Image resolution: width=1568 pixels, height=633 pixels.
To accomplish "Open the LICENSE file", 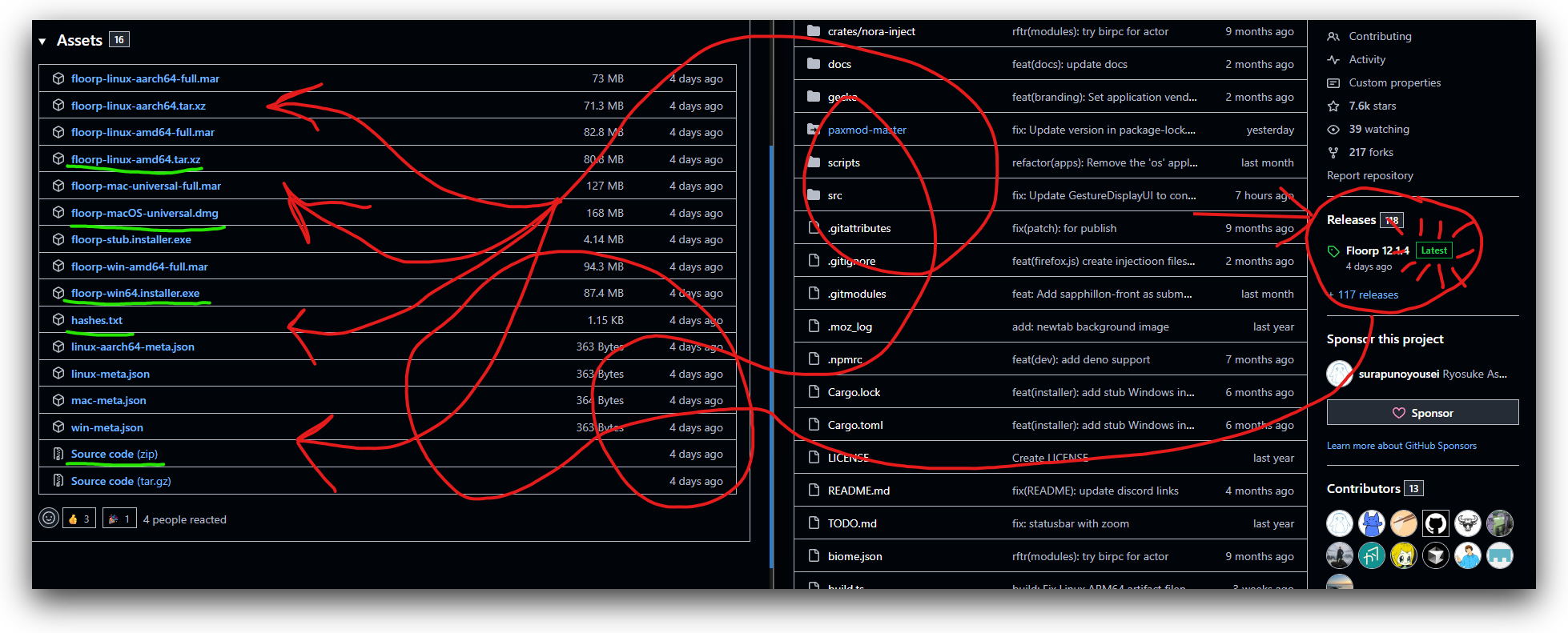I will (x=848, y=458).
